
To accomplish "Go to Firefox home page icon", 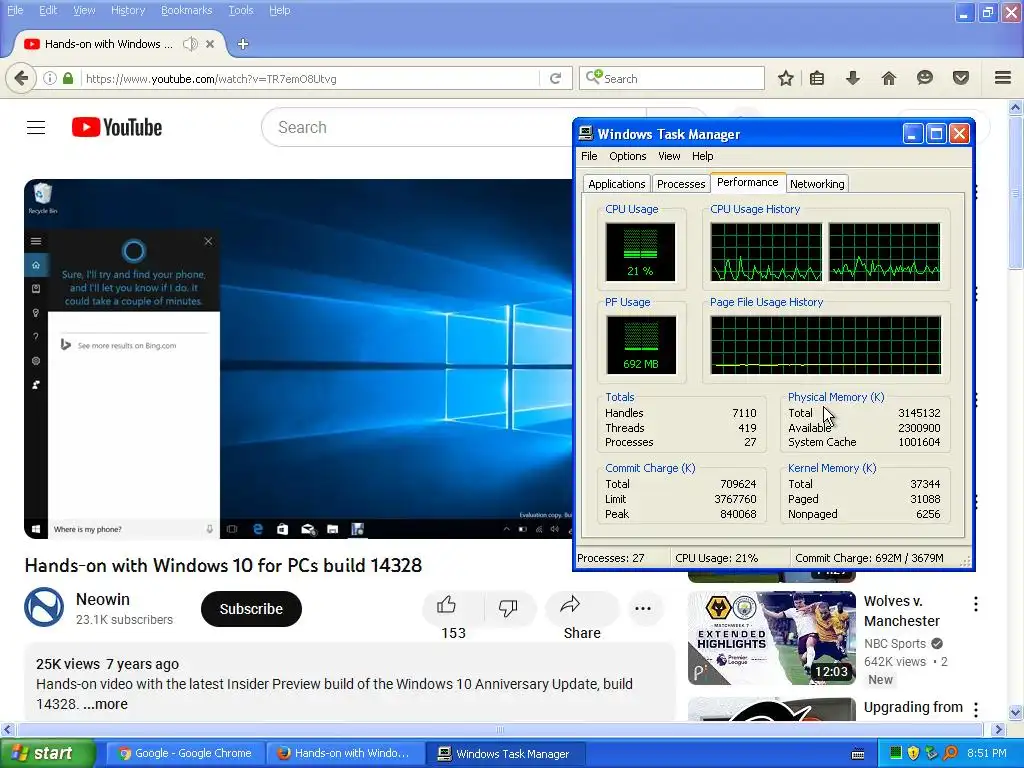I will click(x=889, y=78).
